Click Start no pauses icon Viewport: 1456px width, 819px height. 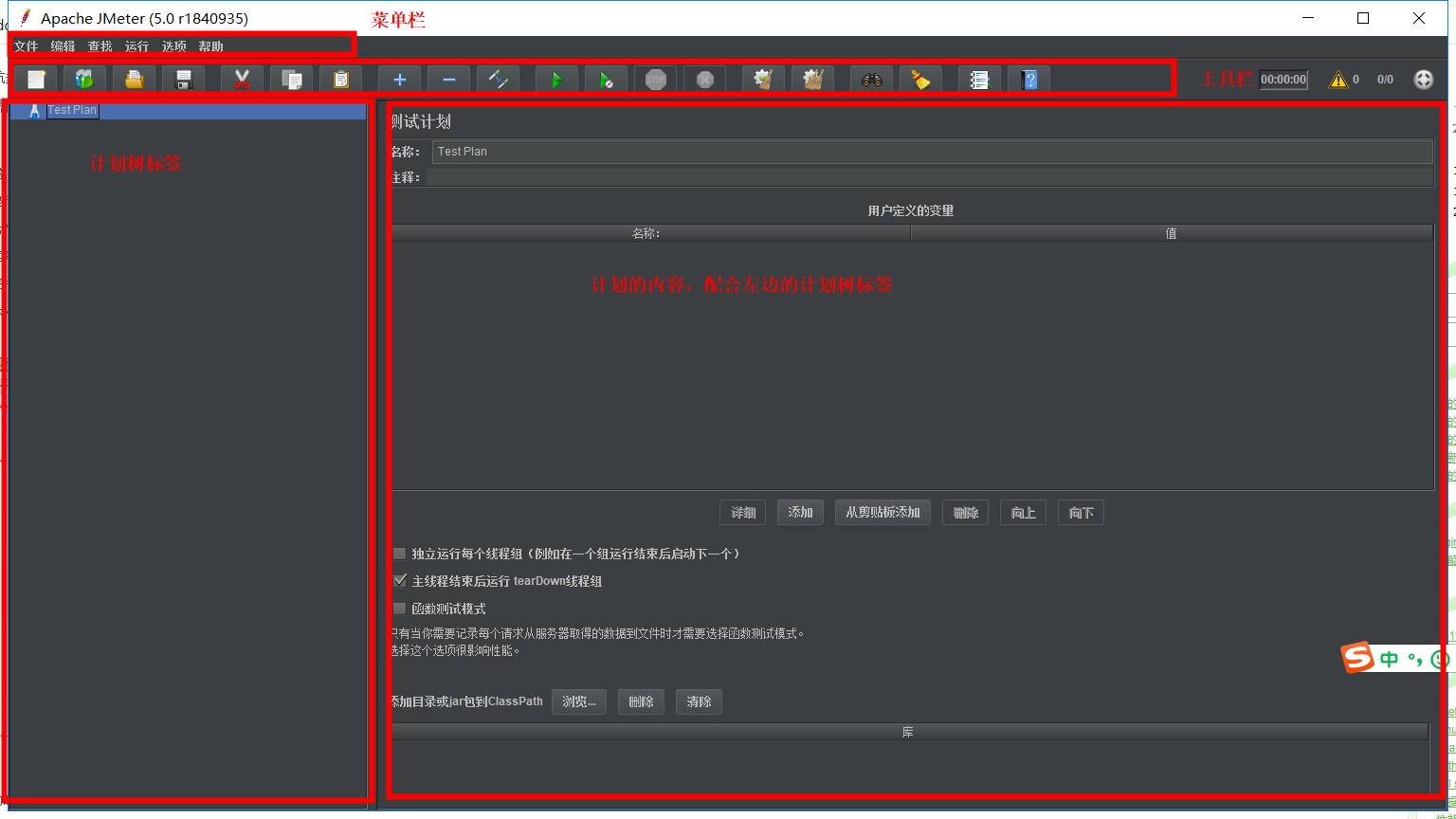pyautogui.click(x=607, y=80)
